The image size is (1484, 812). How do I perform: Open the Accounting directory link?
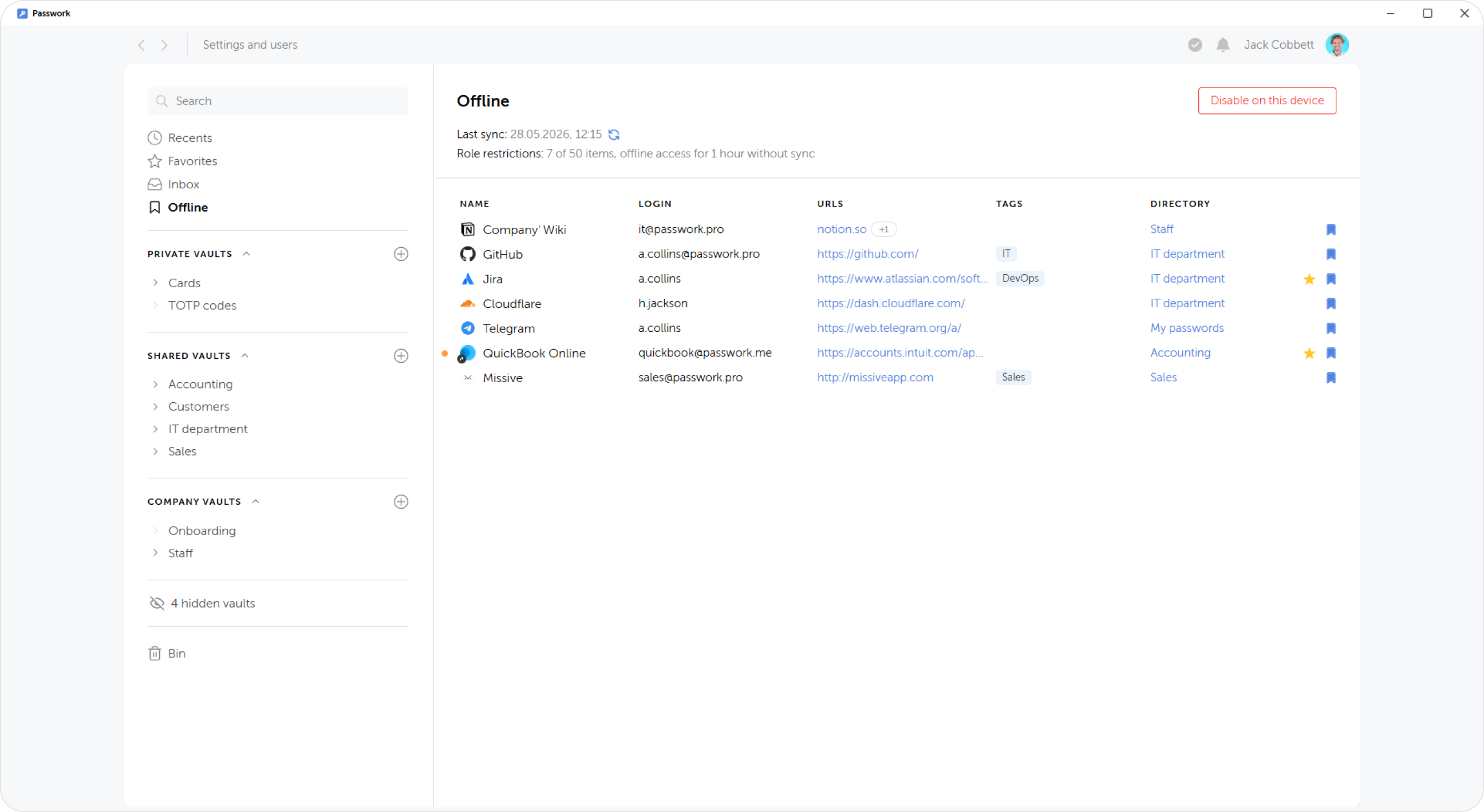pyautogui.click(x=1180, y=353)
